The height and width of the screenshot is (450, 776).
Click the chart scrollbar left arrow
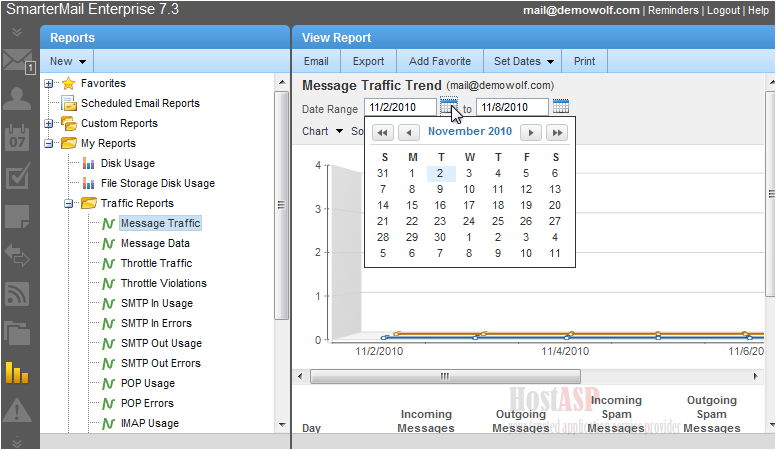(x=300, y=377)
